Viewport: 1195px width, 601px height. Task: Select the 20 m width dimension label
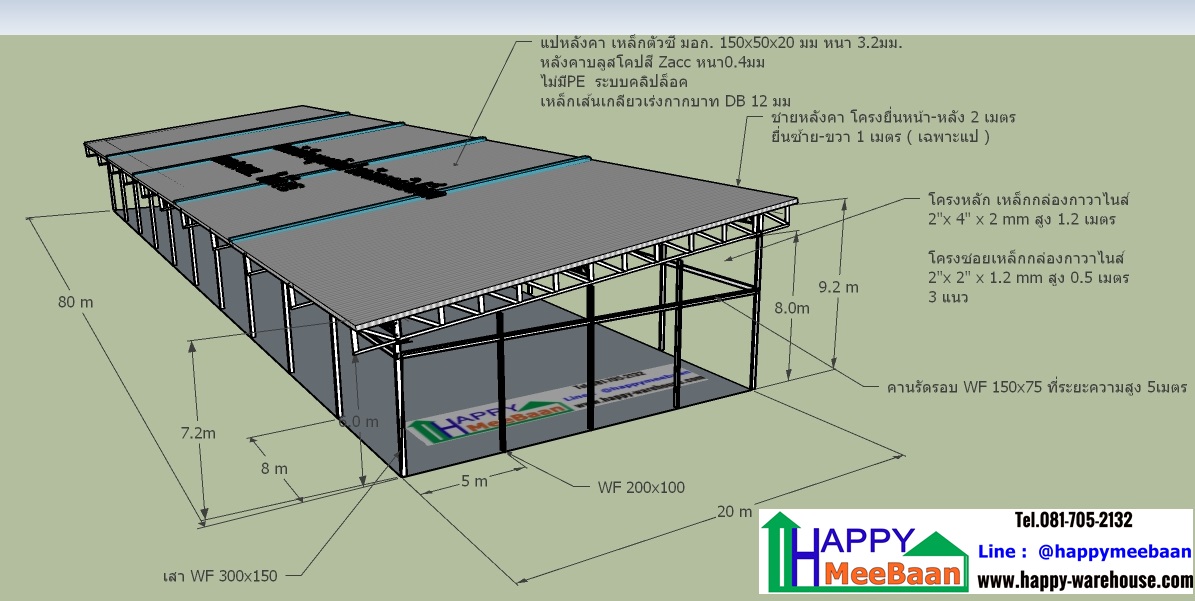(734, 512)
